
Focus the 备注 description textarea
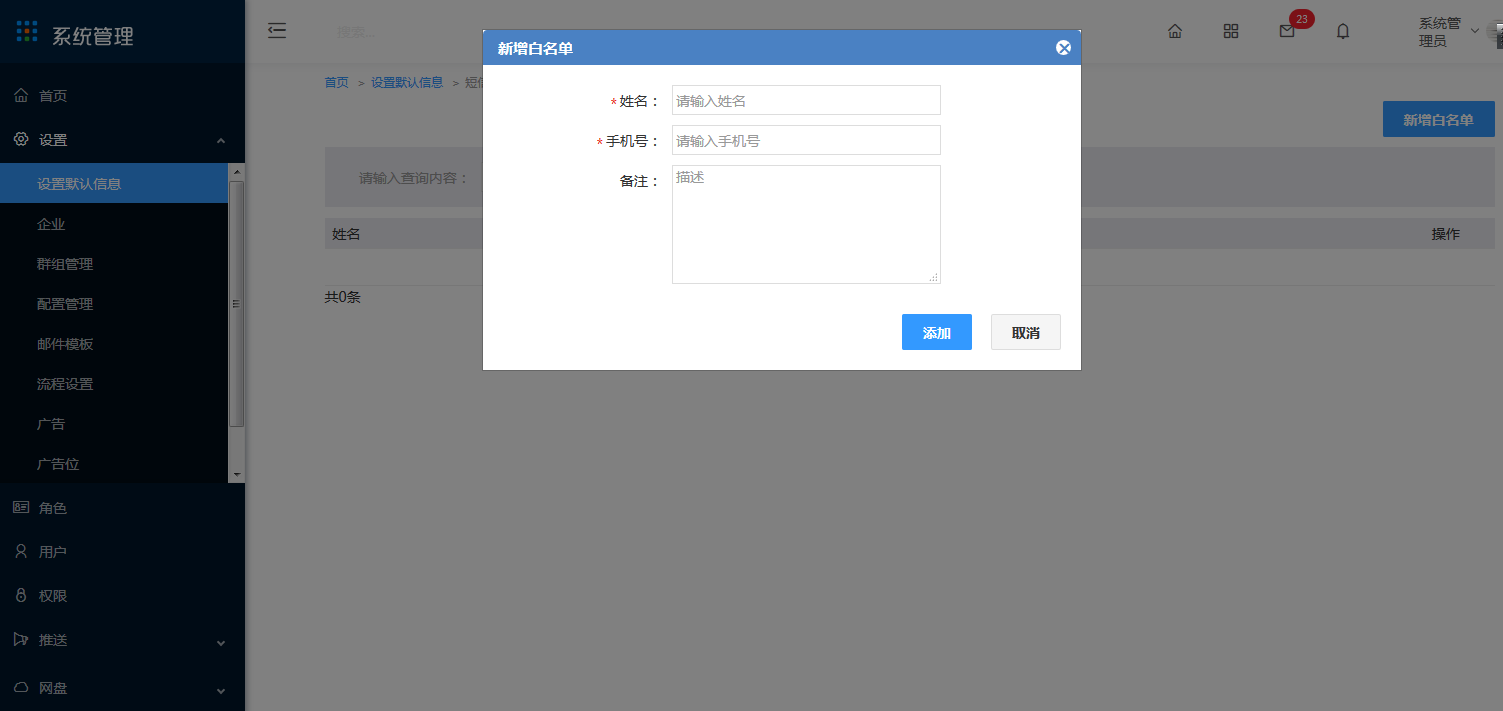click(806, 224)
